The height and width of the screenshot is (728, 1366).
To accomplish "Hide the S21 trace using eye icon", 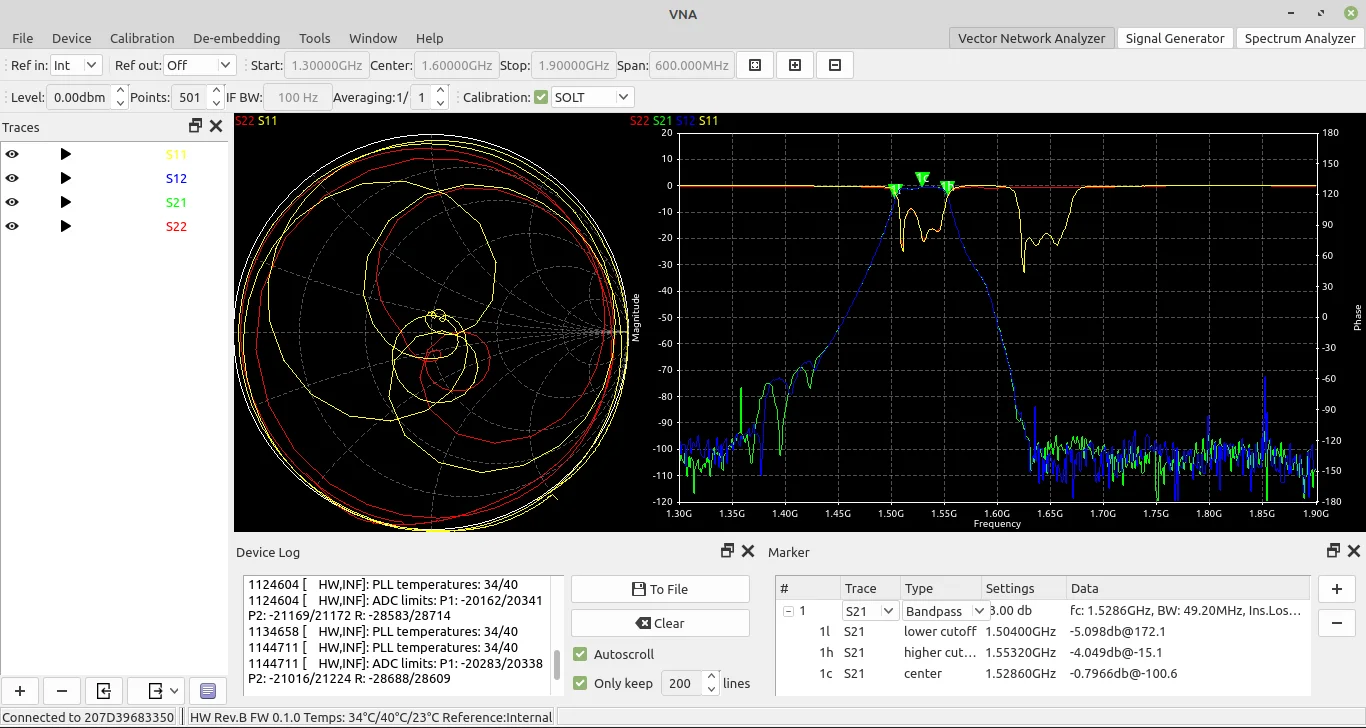I will [12, 202].
